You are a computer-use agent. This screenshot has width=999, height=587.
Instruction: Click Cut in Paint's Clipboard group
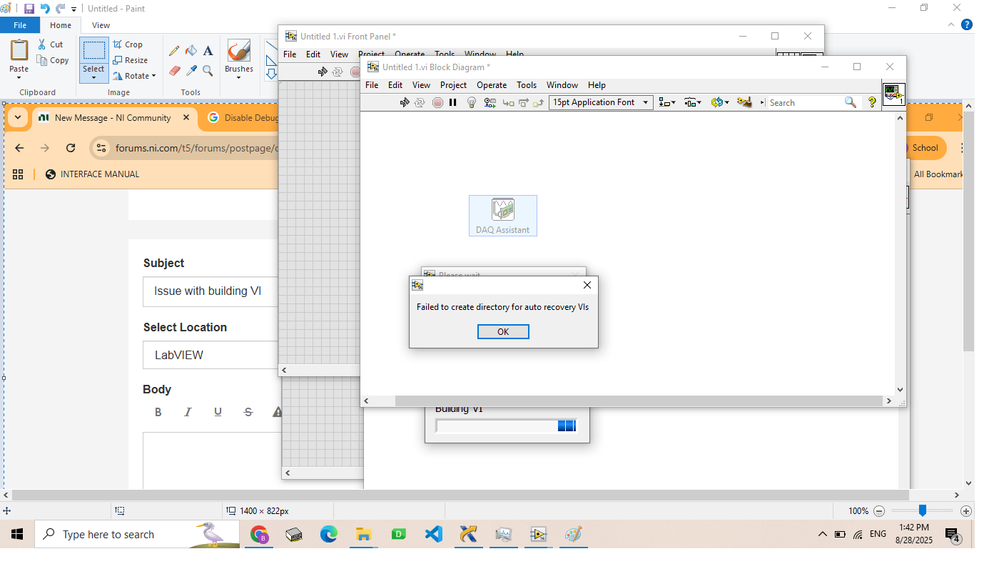50,44
